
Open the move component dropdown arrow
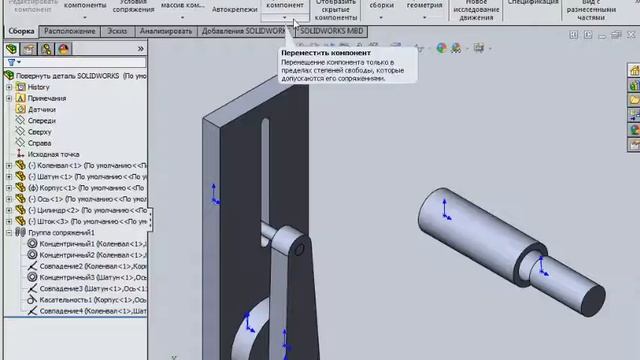point(284,18)
